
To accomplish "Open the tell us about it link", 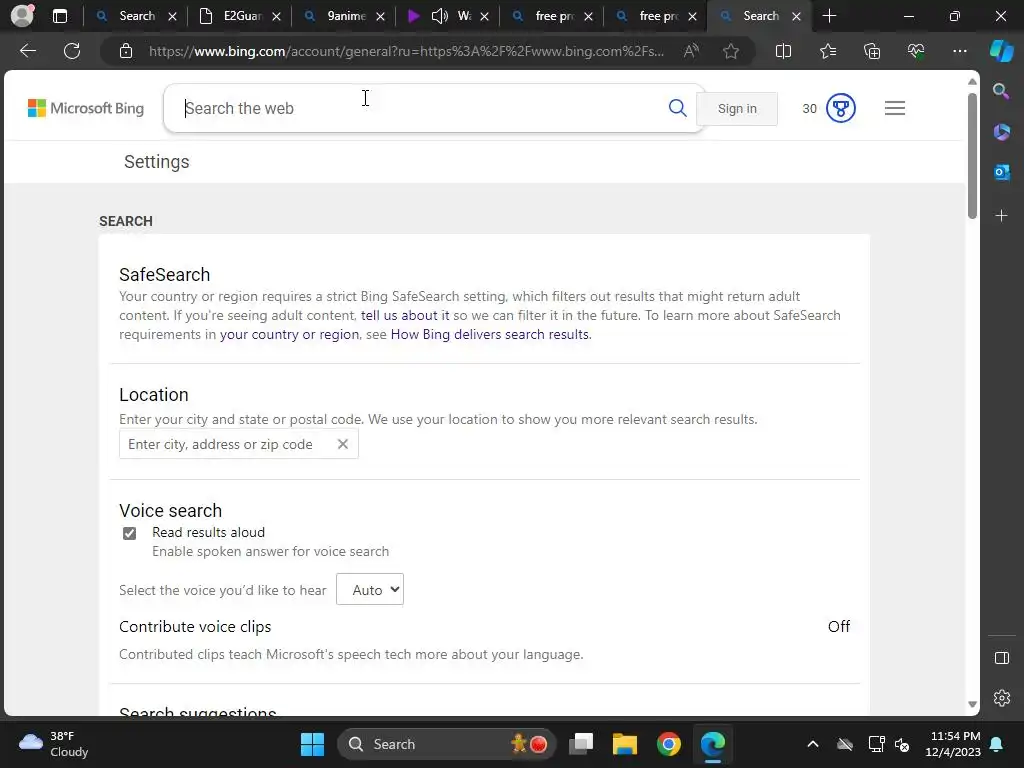I will coord(405,315).
